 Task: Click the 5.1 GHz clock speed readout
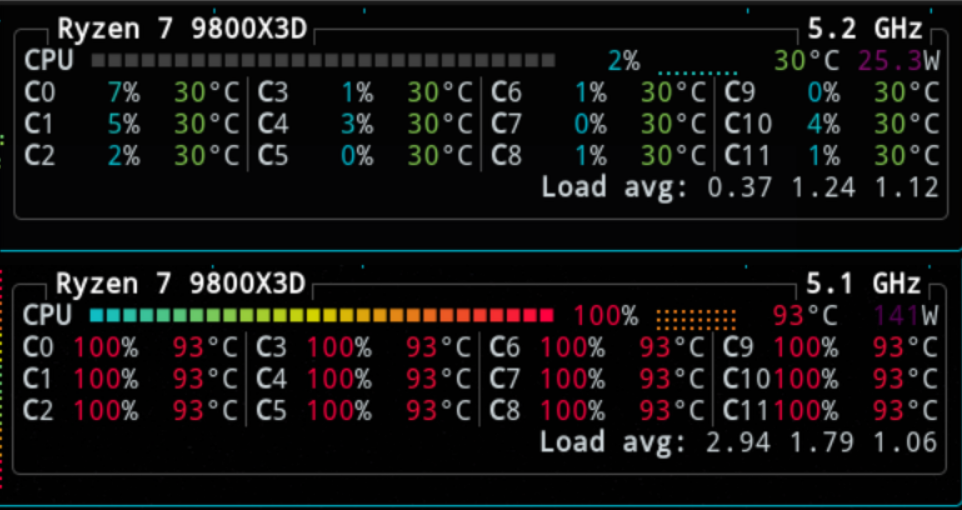(x=864, y=284)
